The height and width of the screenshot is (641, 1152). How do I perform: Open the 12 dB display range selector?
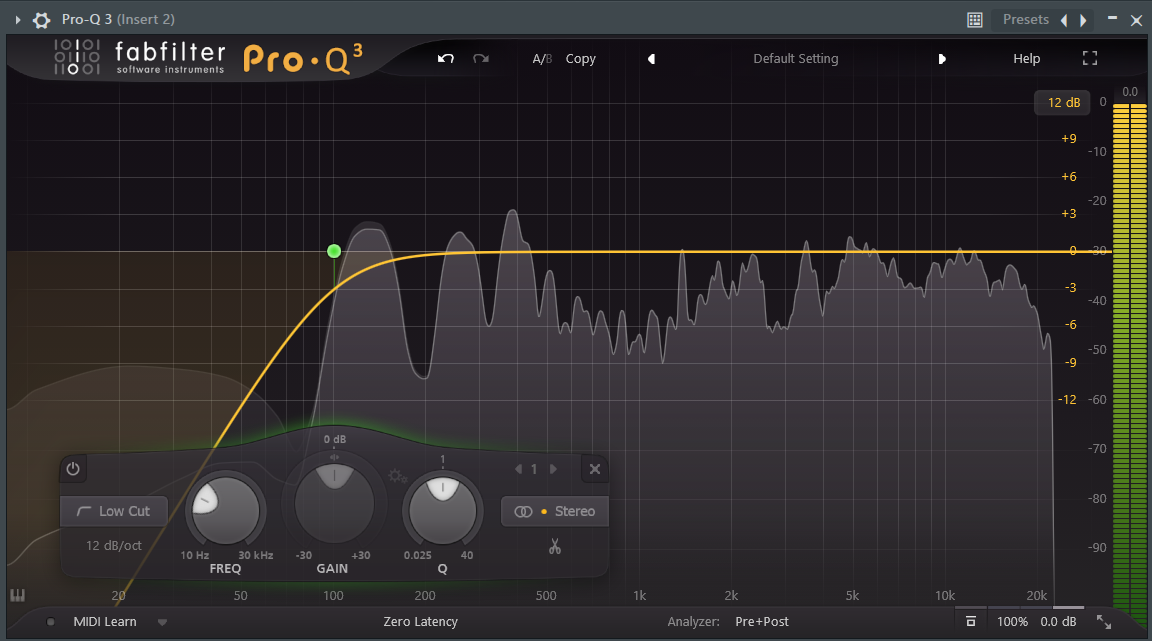click(x=1062, y=102)
